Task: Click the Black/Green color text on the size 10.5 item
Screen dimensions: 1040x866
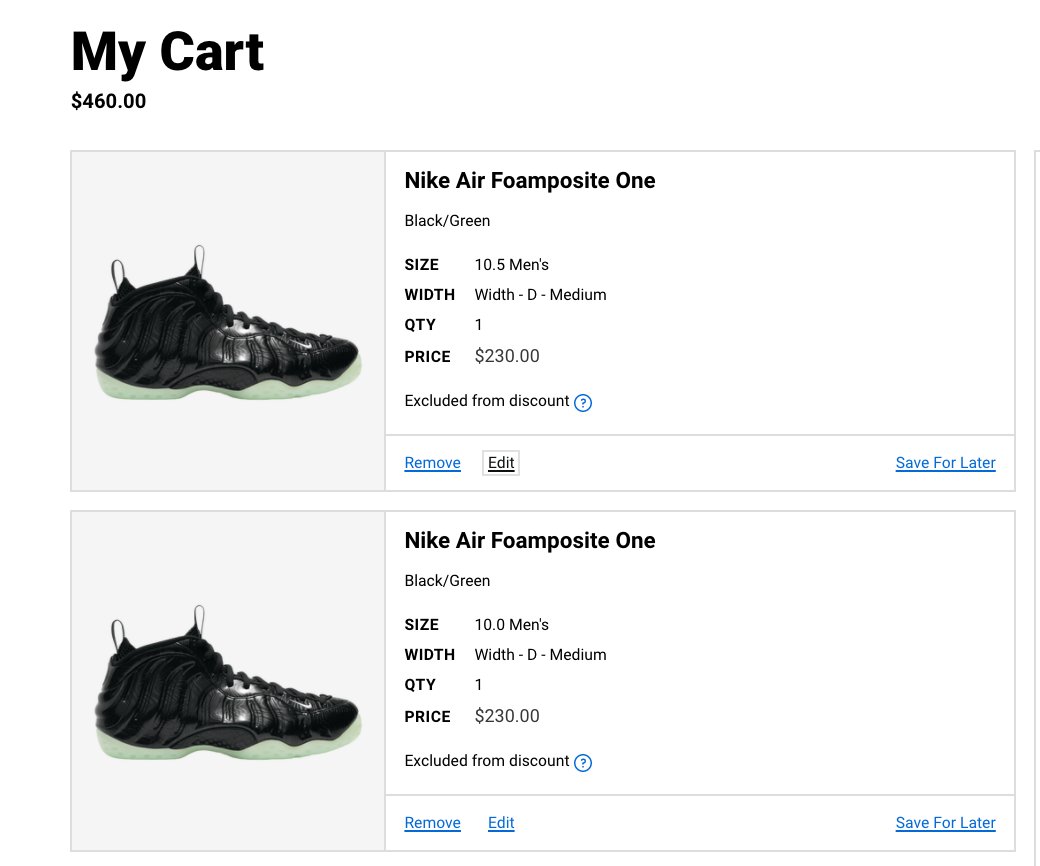Action: 447,221
